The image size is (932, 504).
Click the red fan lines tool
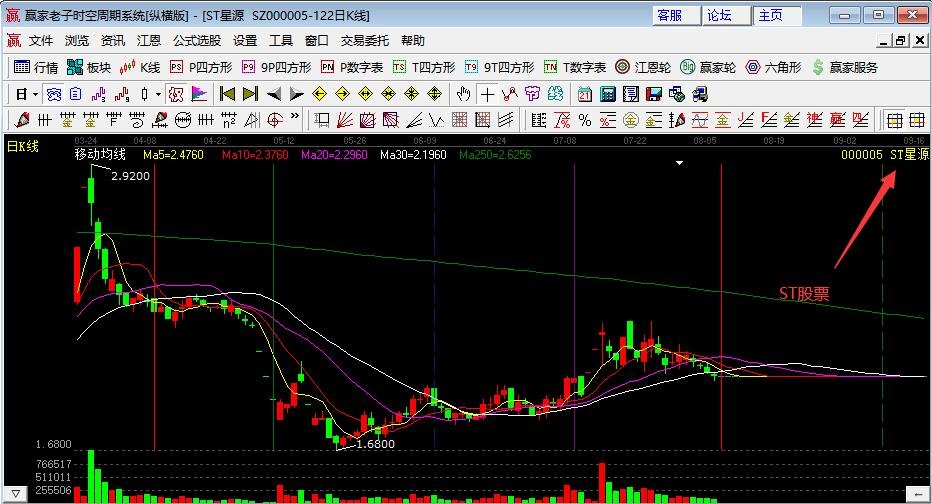point(345,120)
